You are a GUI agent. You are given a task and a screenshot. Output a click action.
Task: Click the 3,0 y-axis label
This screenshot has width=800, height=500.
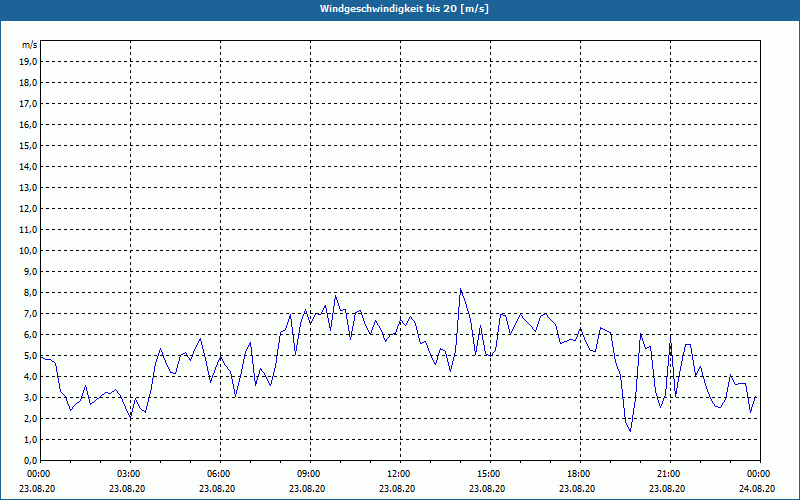(x=31, y=397)
